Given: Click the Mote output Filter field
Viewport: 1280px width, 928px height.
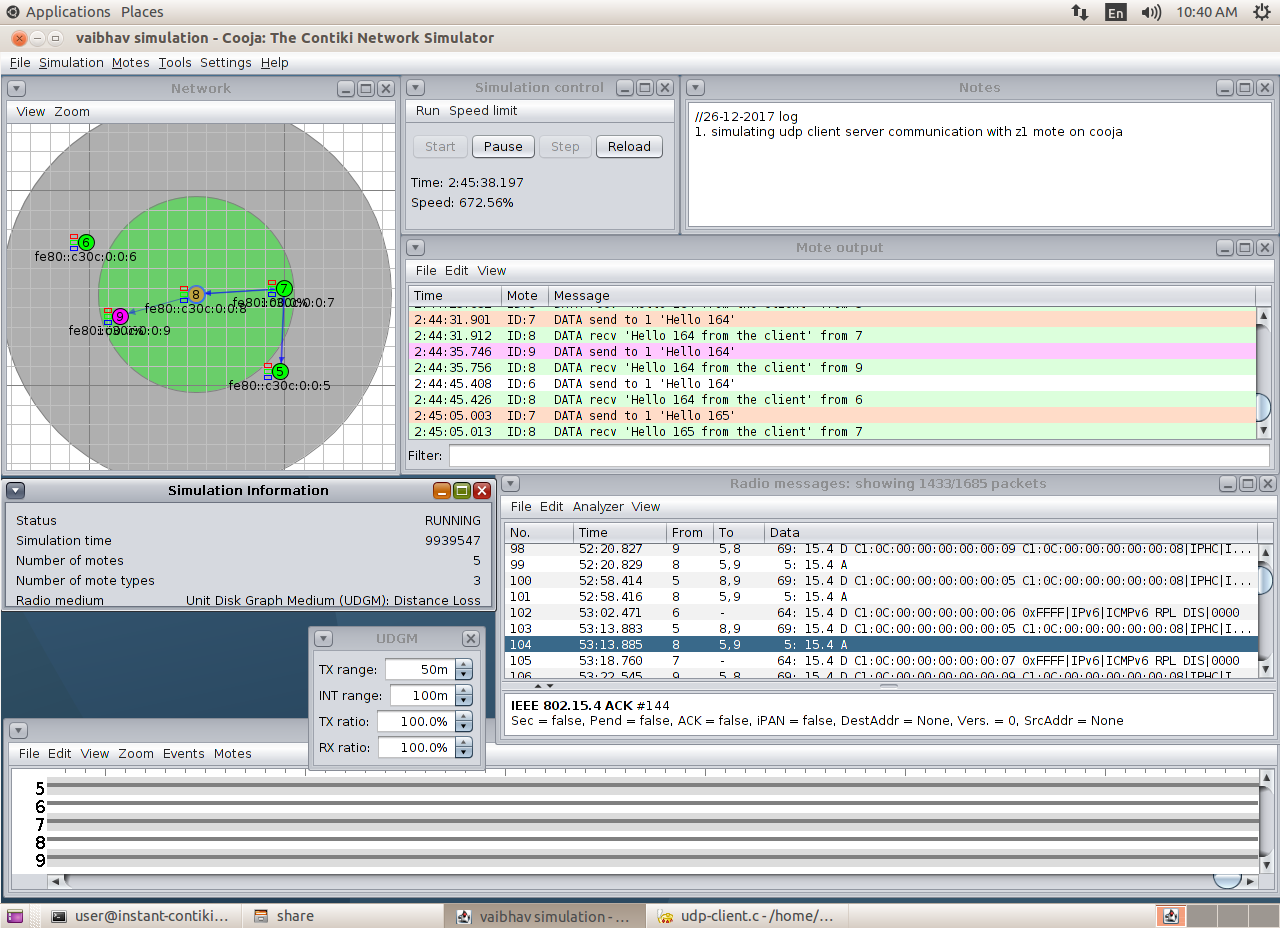Looking at the screenshot, I should (858, 456).
